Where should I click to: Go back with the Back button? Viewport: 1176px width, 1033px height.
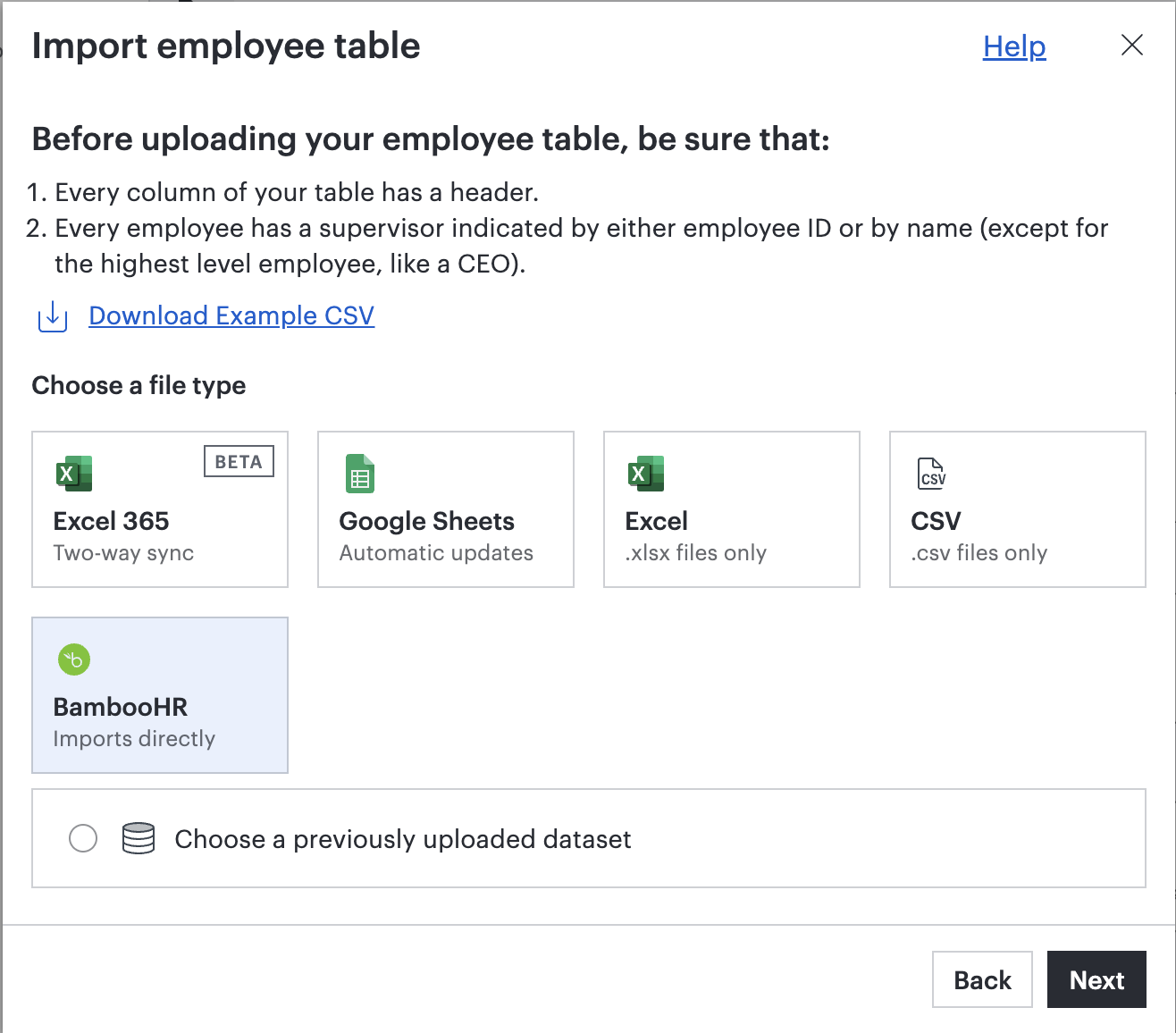pos(982,979)
